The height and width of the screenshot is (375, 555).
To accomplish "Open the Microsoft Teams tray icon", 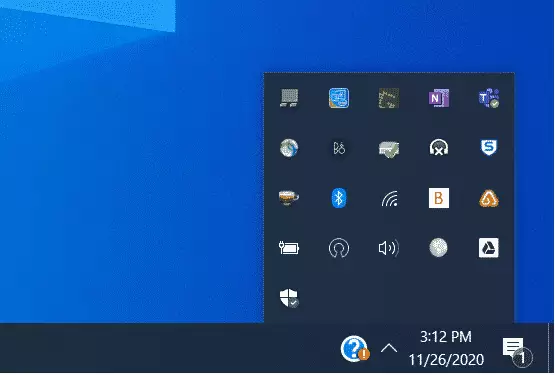I will pyautogui.click(x=489, y=98).
